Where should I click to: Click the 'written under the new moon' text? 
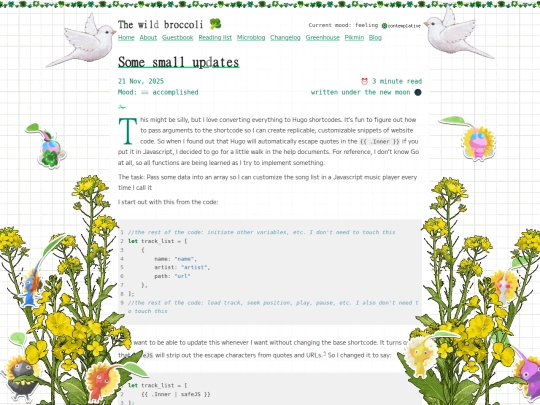[361, 92]
